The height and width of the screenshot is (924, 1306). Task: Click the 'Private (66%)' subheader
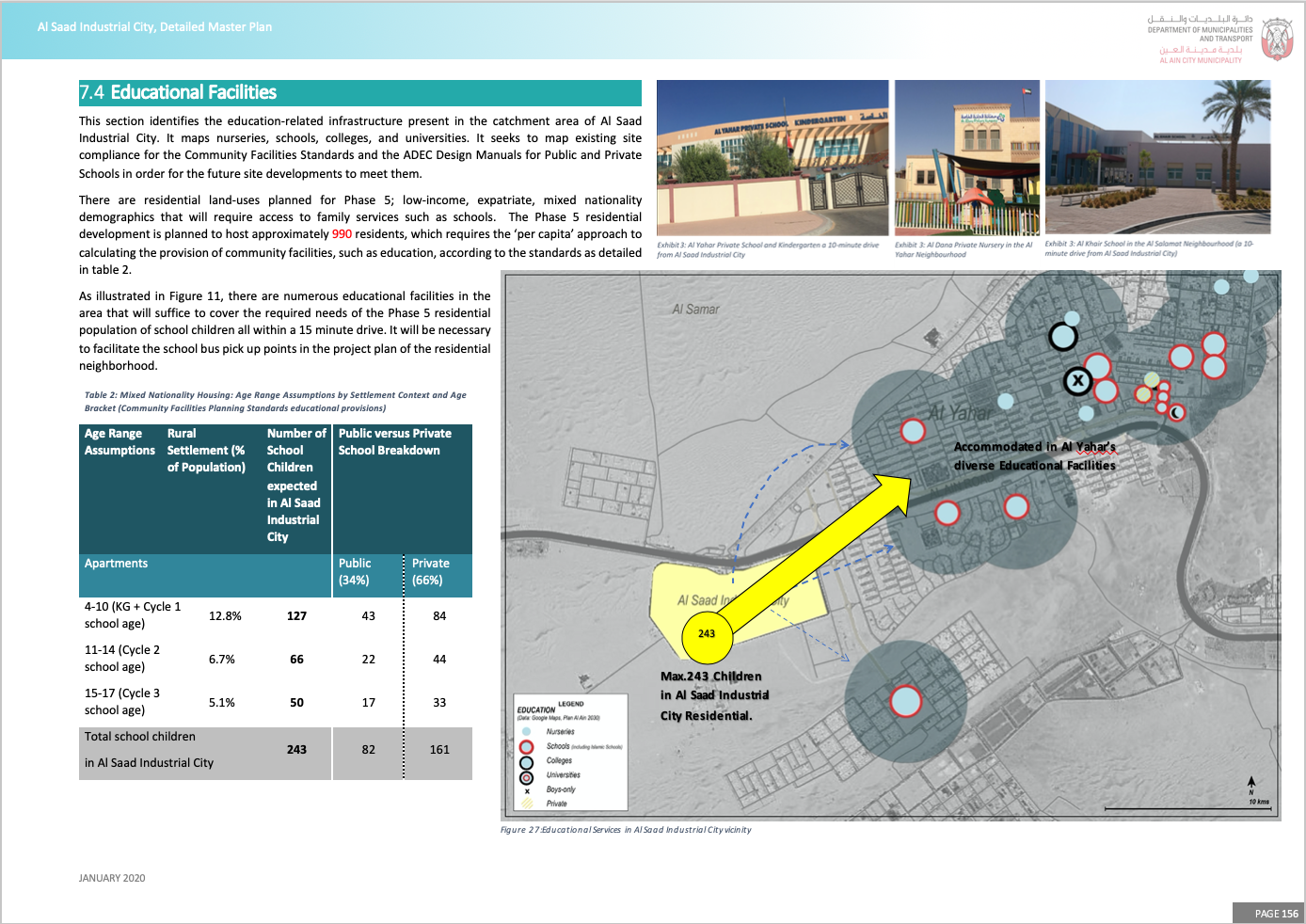coord(430,572)
